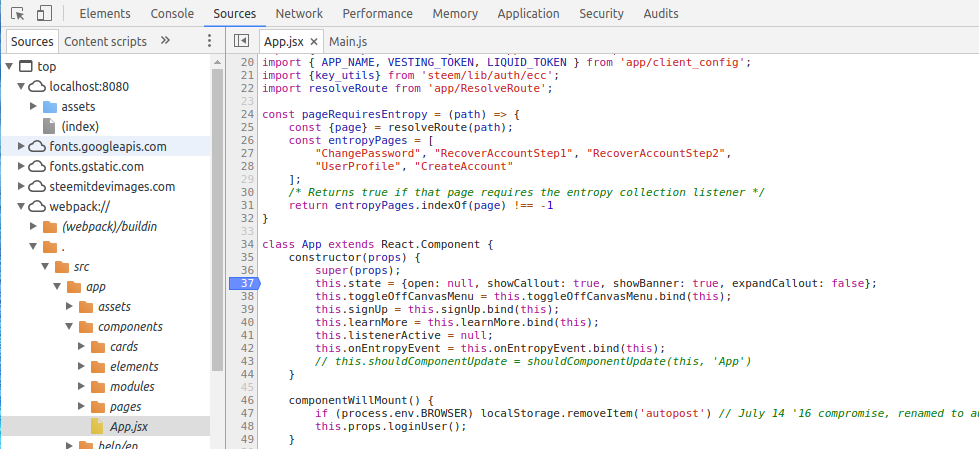This screenshot has height=449, width=979.
Task: Click the cloud icon beside localhost:8080
Action: 38,86
